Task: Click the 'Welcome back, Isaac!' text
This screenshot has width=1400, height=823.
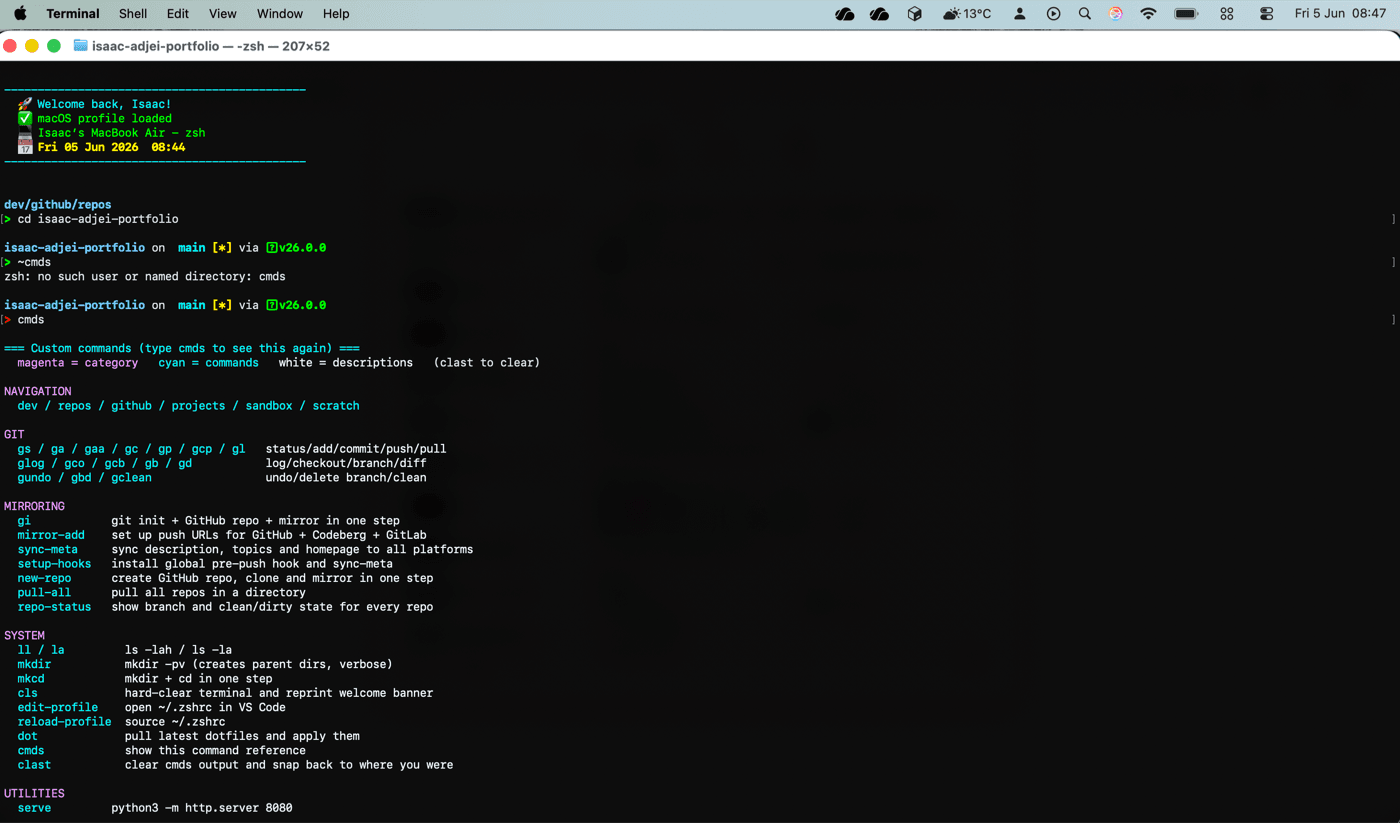Action: tap(104, 104)
